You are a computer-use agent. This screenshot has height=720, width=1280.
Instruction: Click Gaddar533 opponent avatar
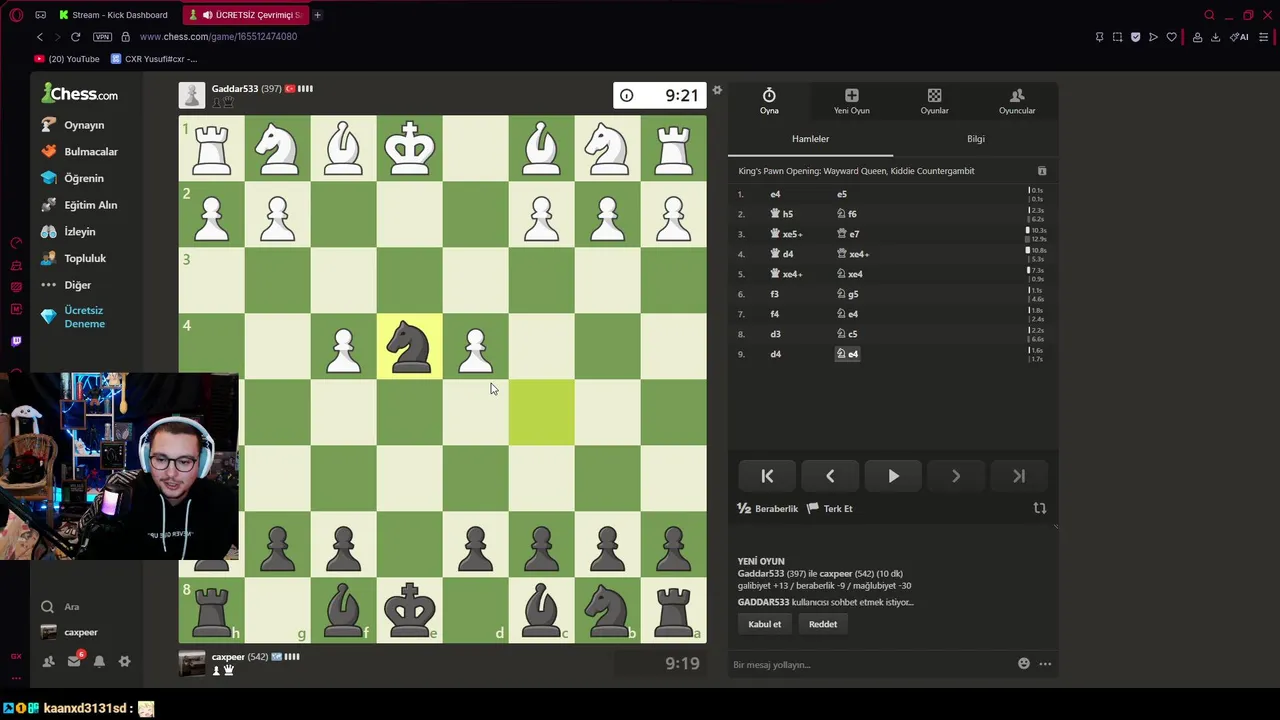[x=192, y=96]
